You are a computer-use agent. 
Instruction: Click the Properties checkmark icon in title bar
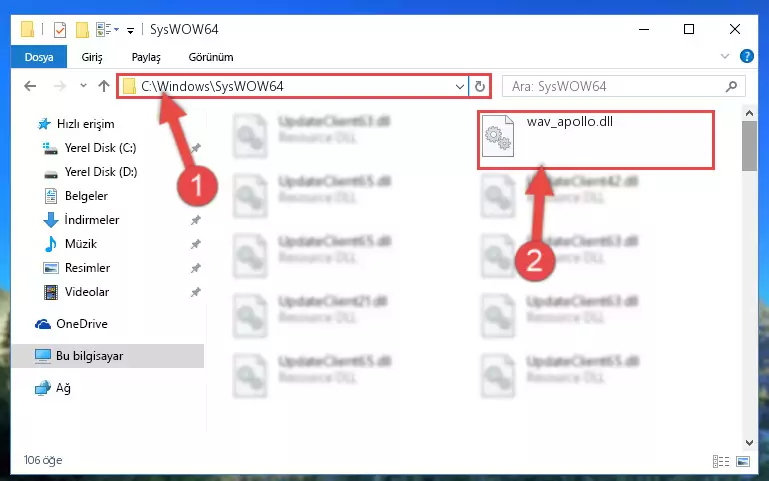click(x=60, y=30)
